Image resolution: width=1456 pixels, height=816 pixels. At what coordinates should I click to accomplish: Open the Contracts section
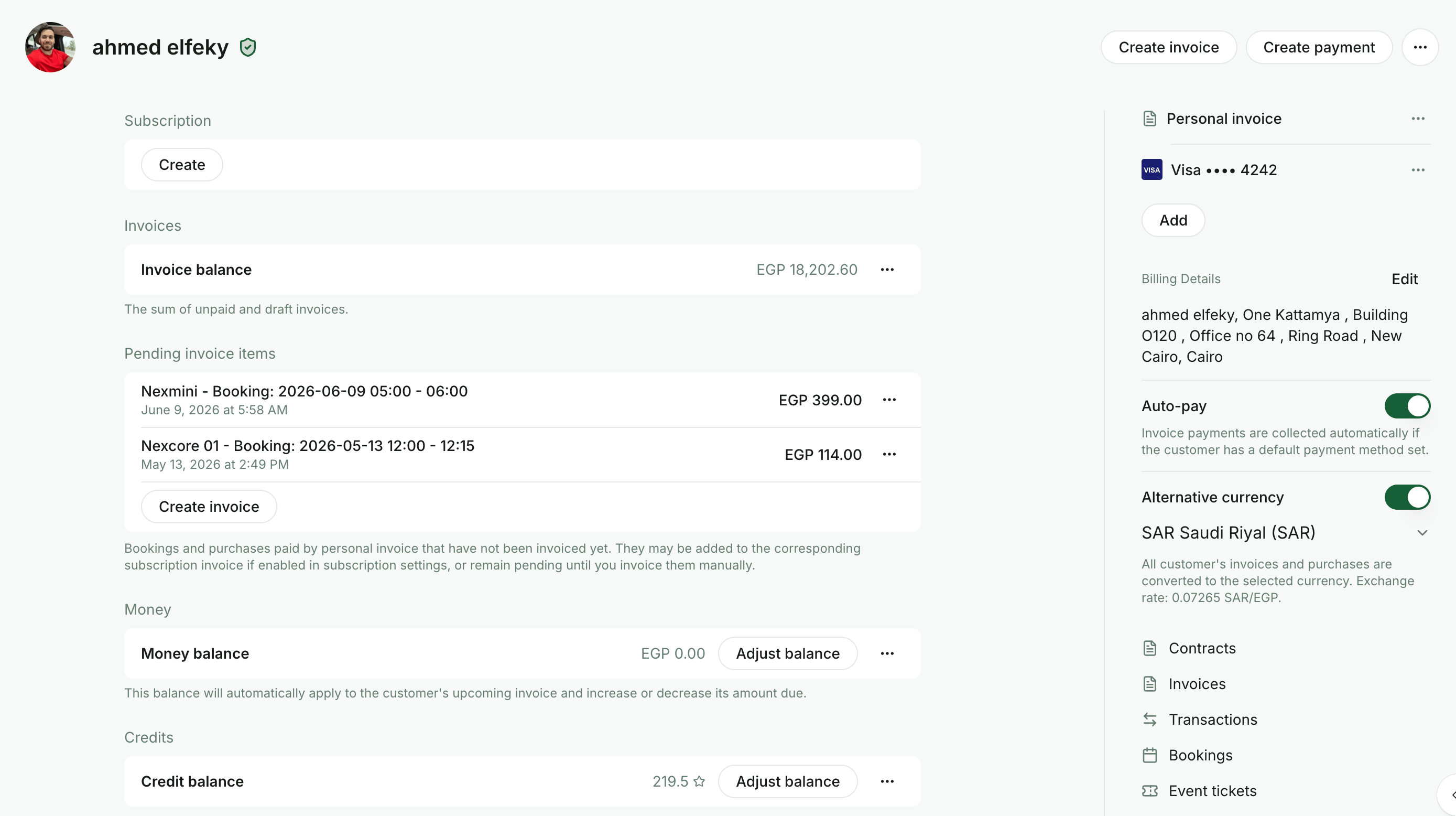(x=1202, y=649)
